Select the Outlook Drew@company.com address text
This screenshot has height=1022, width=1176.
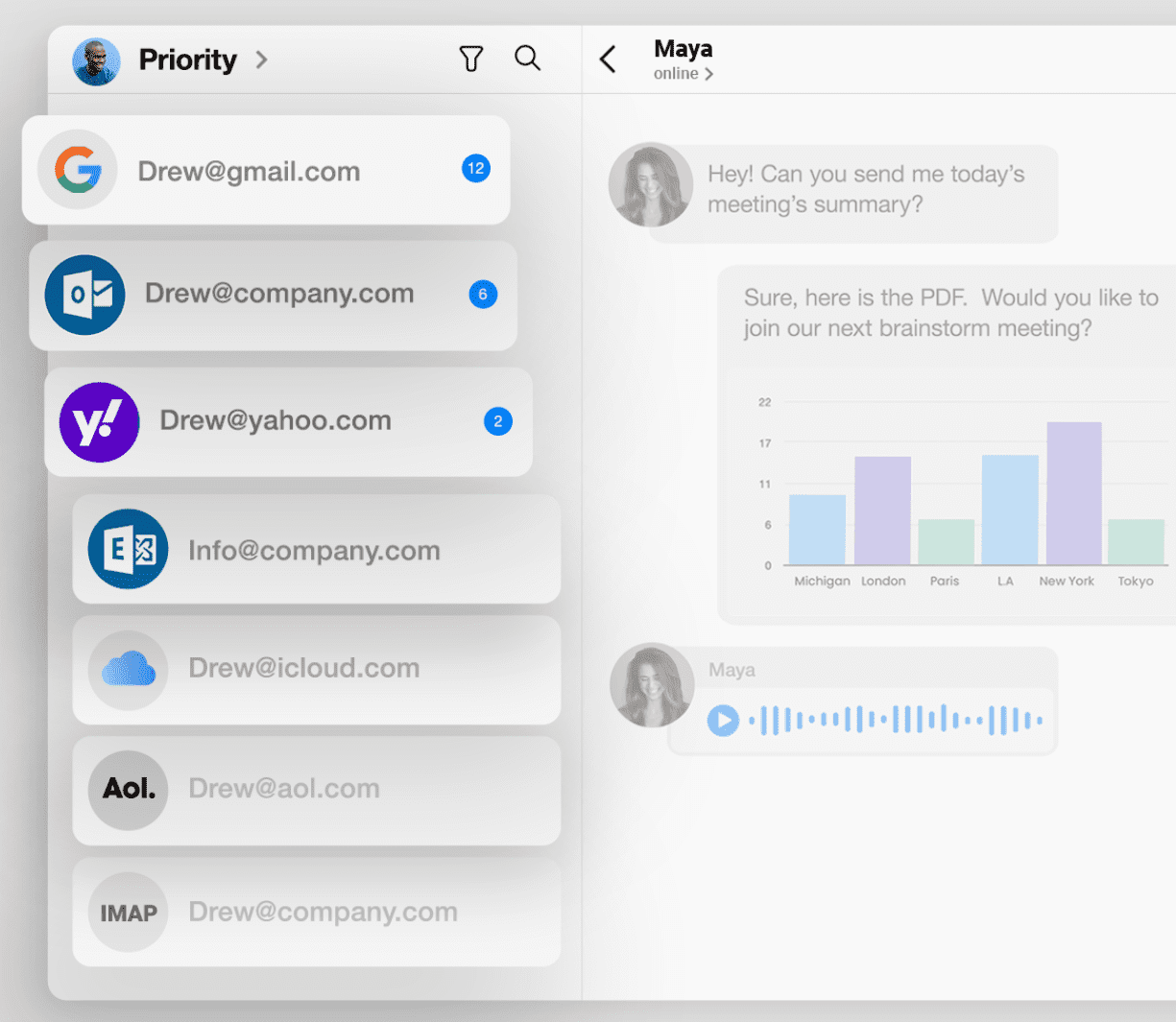click(x=279, y=294)
